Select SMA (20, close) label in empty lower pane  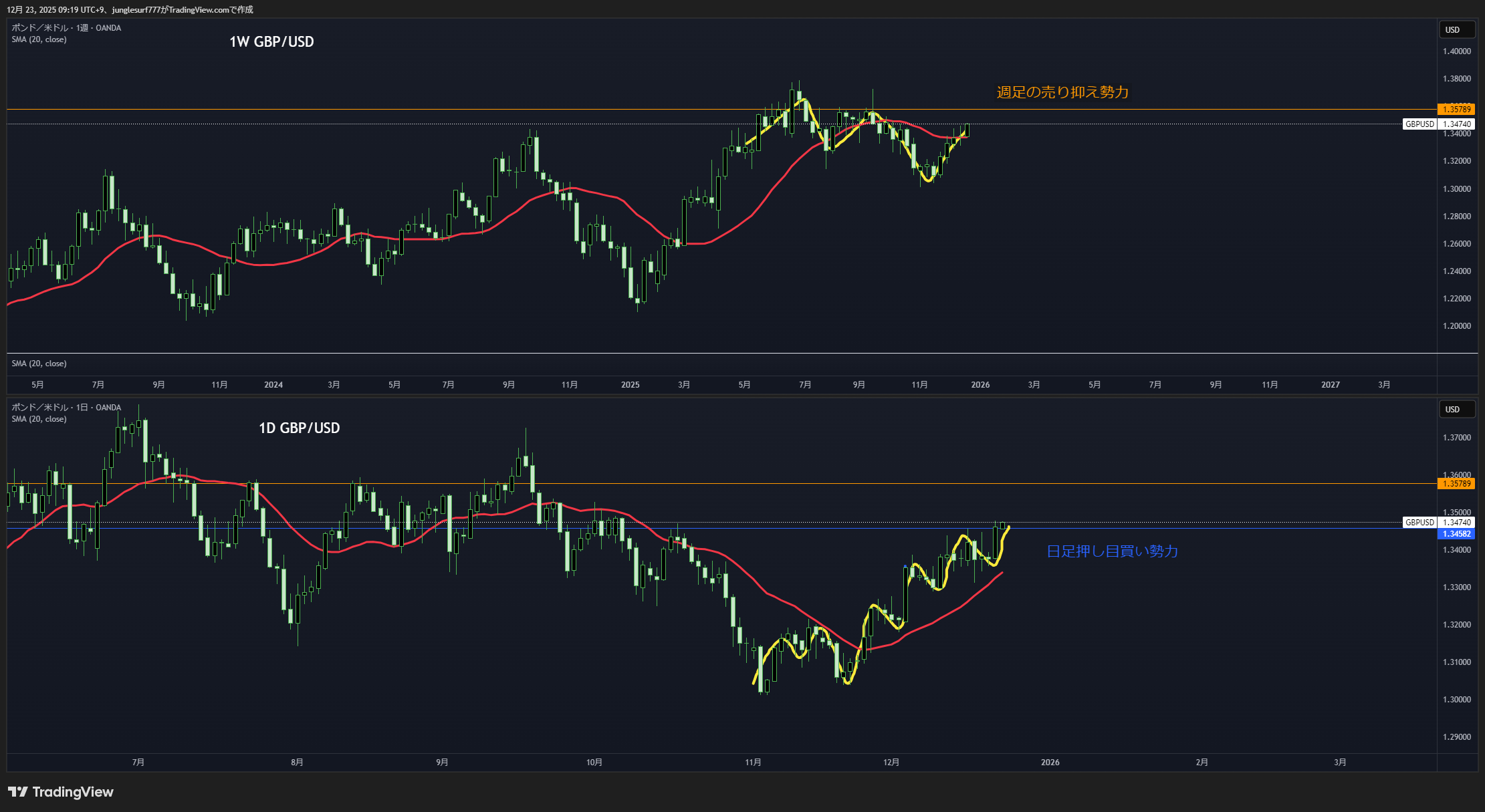pyautogui.click(x=39, y=364)
